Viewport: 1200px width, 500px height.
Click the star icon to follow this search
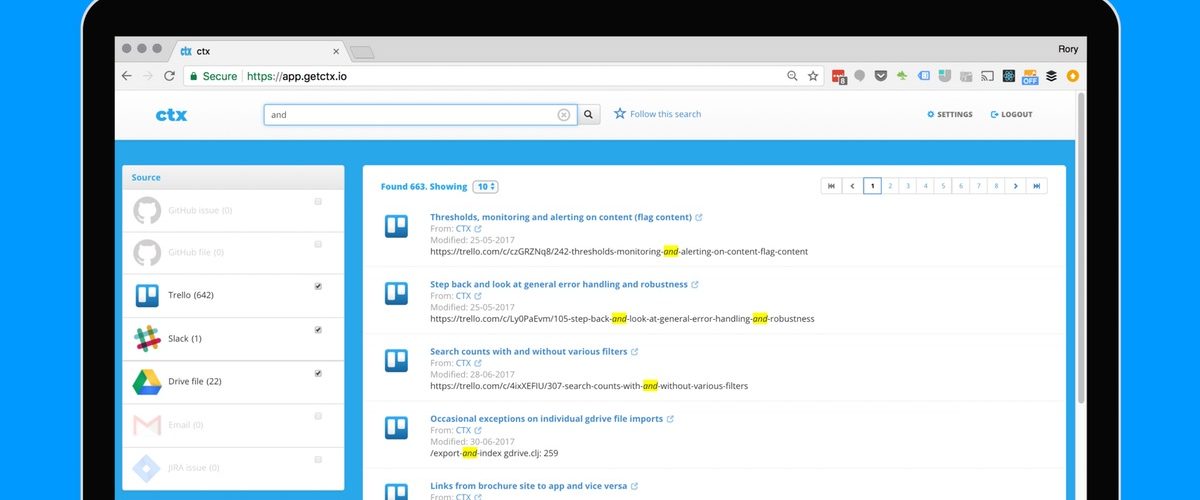click(x=620, y=114)
